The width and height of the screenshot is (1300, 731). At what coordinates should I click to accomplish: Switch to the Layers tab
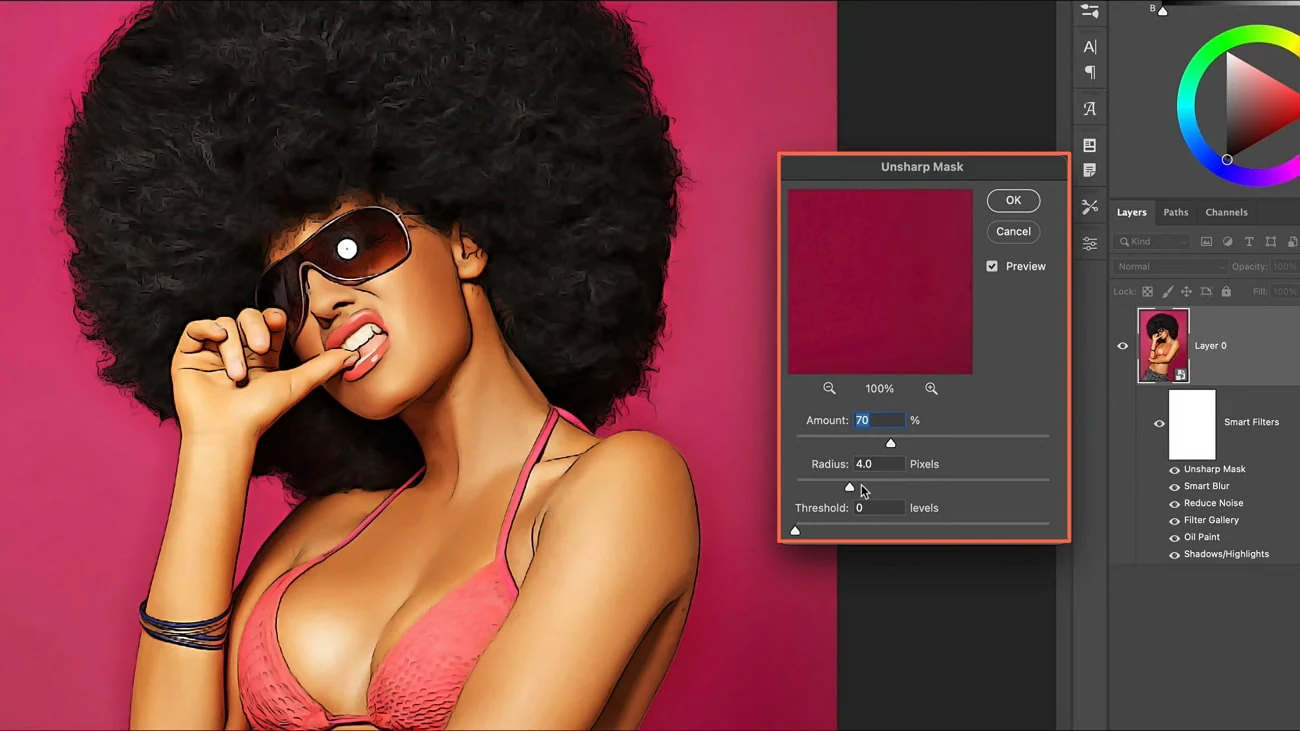click(x=1131, y=212)
